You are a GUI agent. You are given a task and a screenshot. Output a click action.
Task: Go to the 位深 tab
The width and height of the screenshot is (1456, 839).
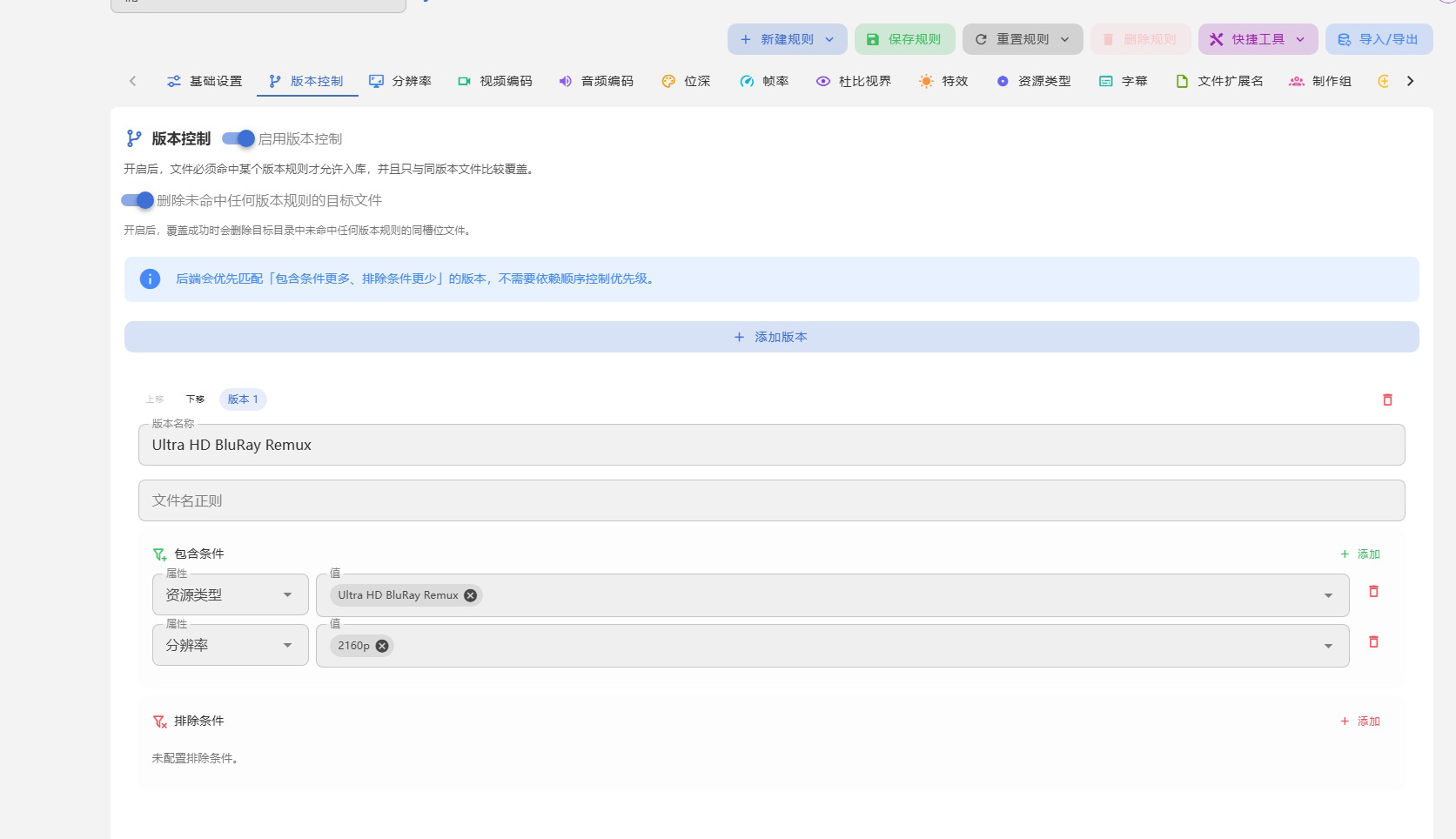[686, 81]
